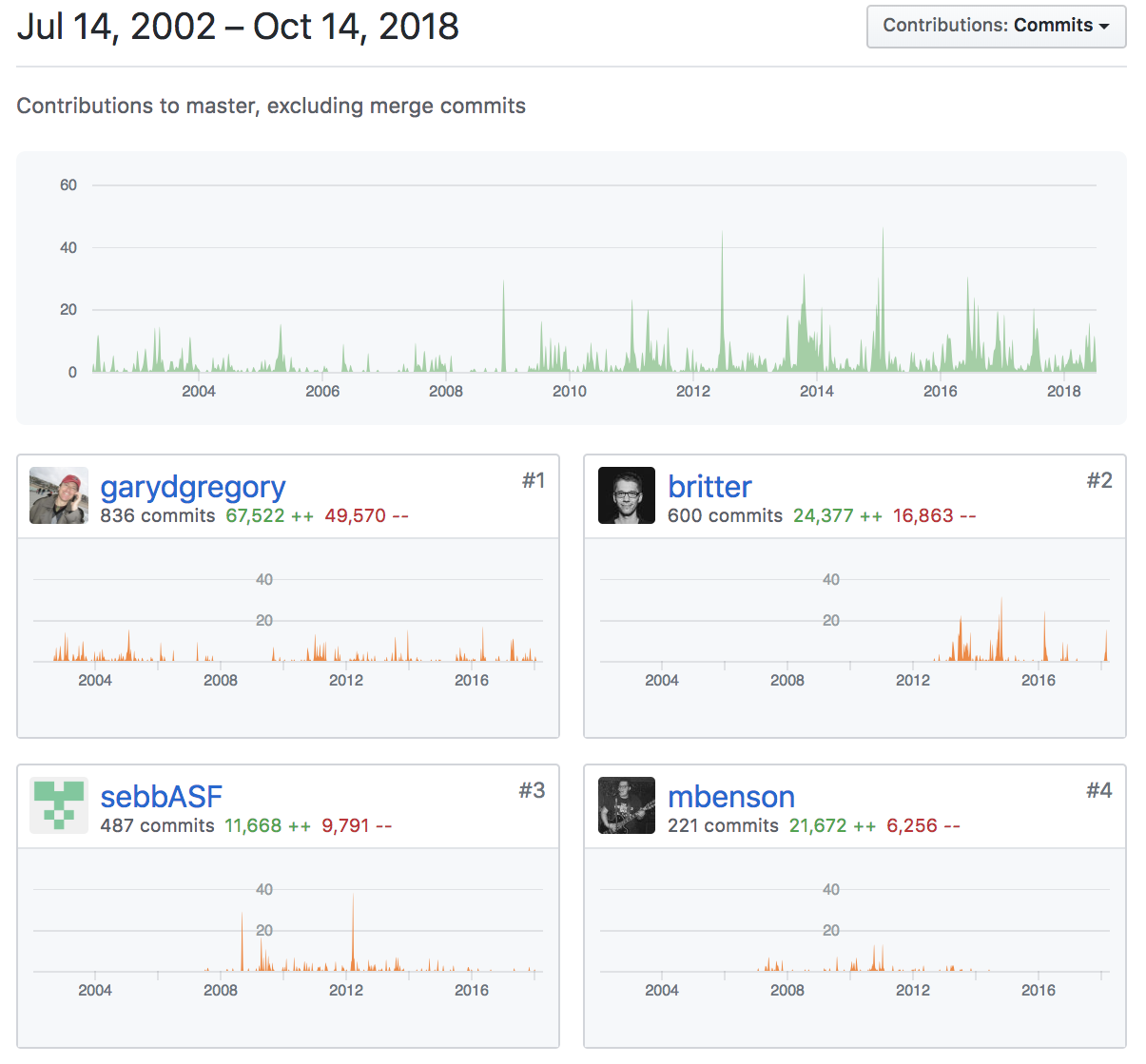Click the 2018 label on main graph axis
The width and height of the screenshot is (1146, 1064).
tap(1063, 392)
